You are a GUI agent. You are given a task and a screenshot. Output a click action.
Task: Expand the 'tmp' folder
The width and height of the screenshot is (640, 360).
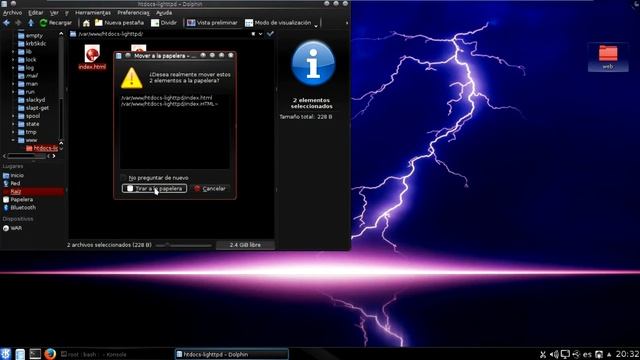click(13, 132)
